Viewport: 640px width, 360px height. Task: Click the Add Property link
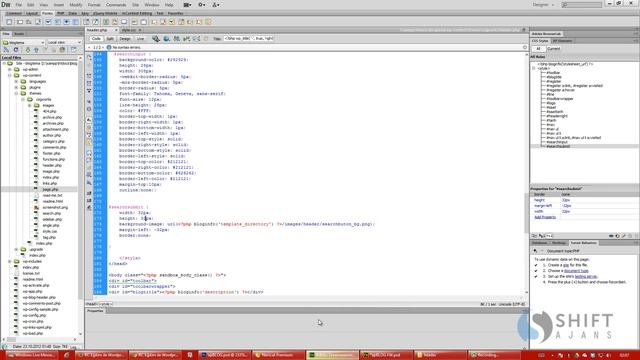[545, 217]
